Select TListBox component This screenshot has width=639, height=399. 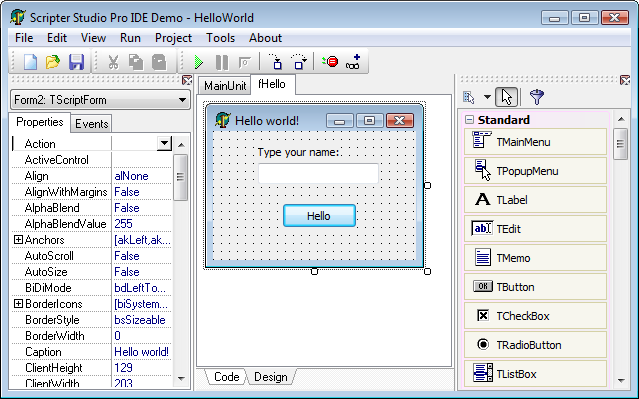click(x=535, y=374)
